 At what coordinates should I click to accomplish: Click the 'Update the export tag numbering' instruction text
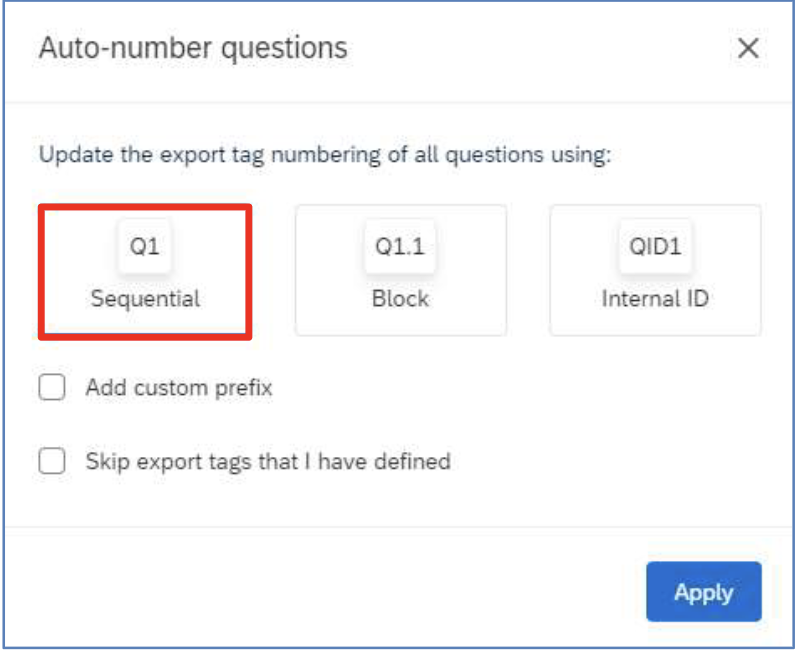(x=325, y=154)
